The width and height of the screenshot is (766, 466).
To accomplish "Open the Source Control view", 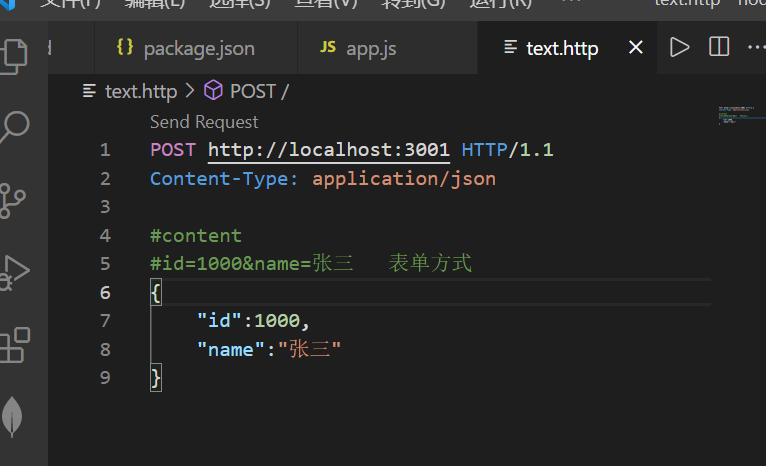I will [x=14, y=199].
